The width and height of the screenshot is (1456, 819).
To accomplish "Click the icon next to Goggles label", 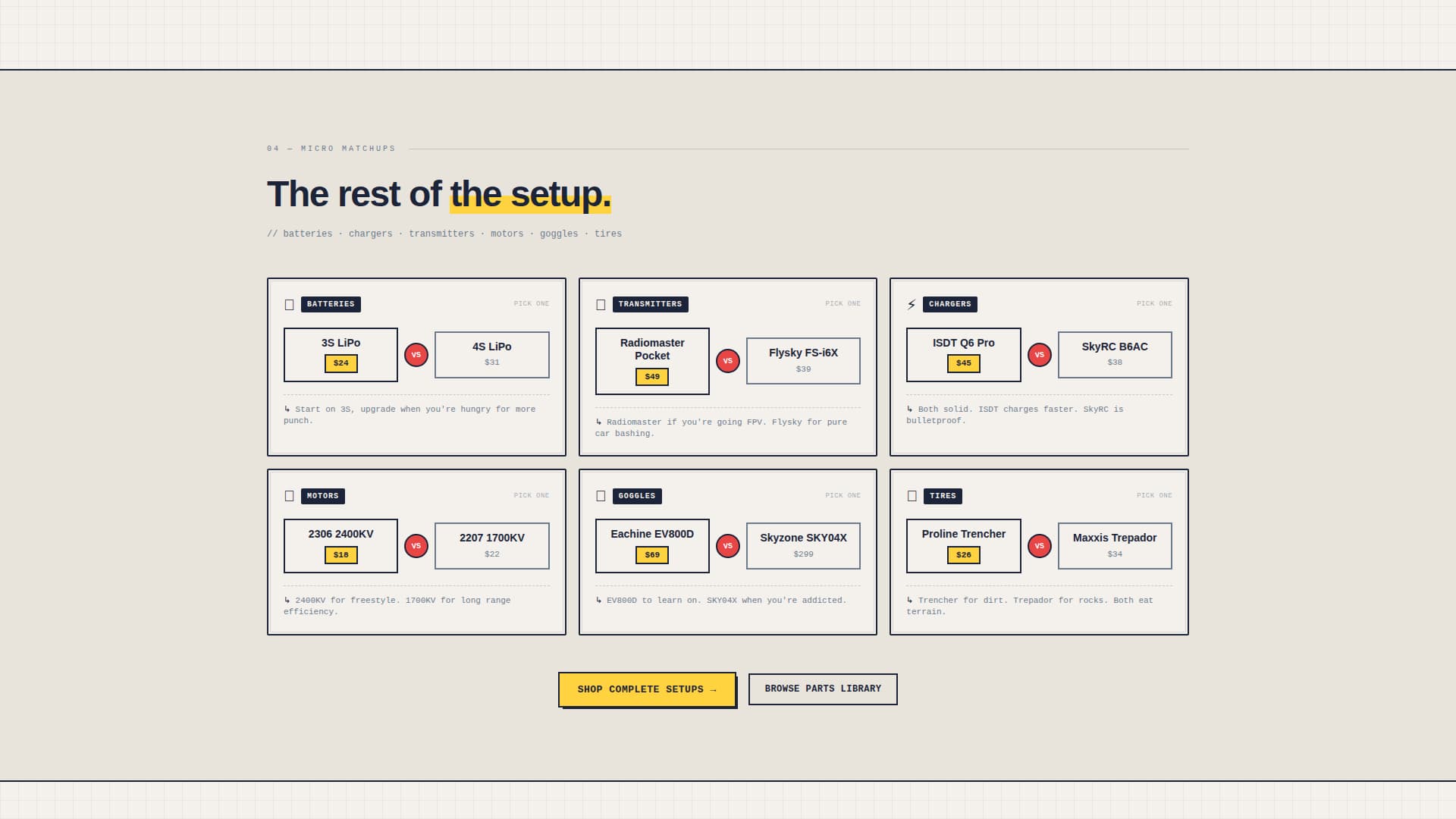I will pyautogui.click(x=601, y=496).
